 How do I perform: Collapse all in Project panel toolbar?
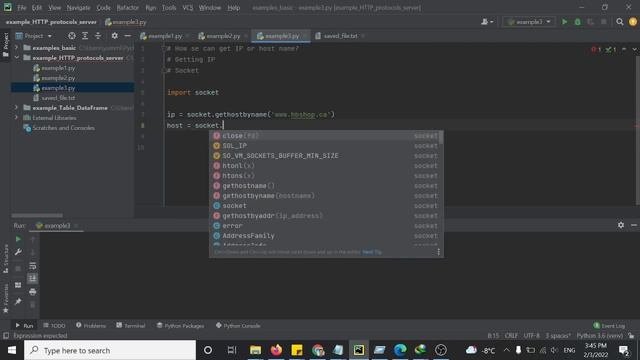[x=98, y=36]
